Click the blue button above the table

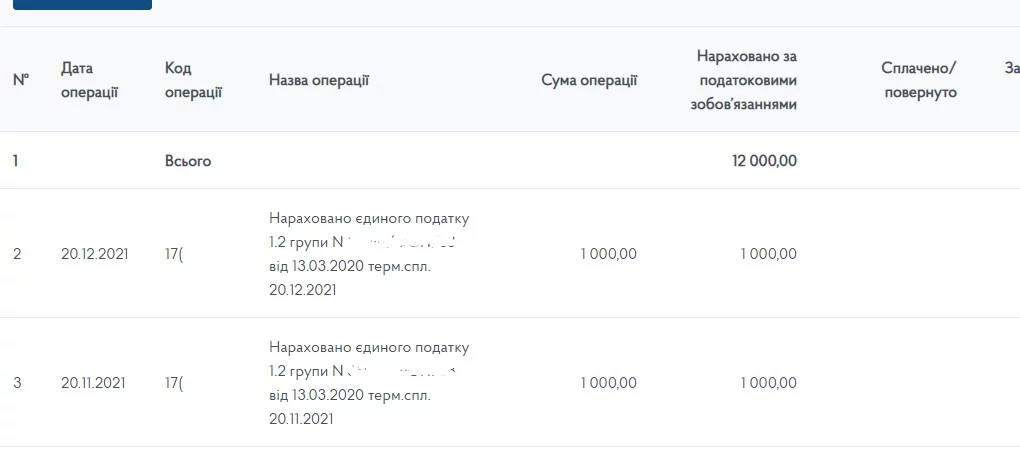coord(82,4)
